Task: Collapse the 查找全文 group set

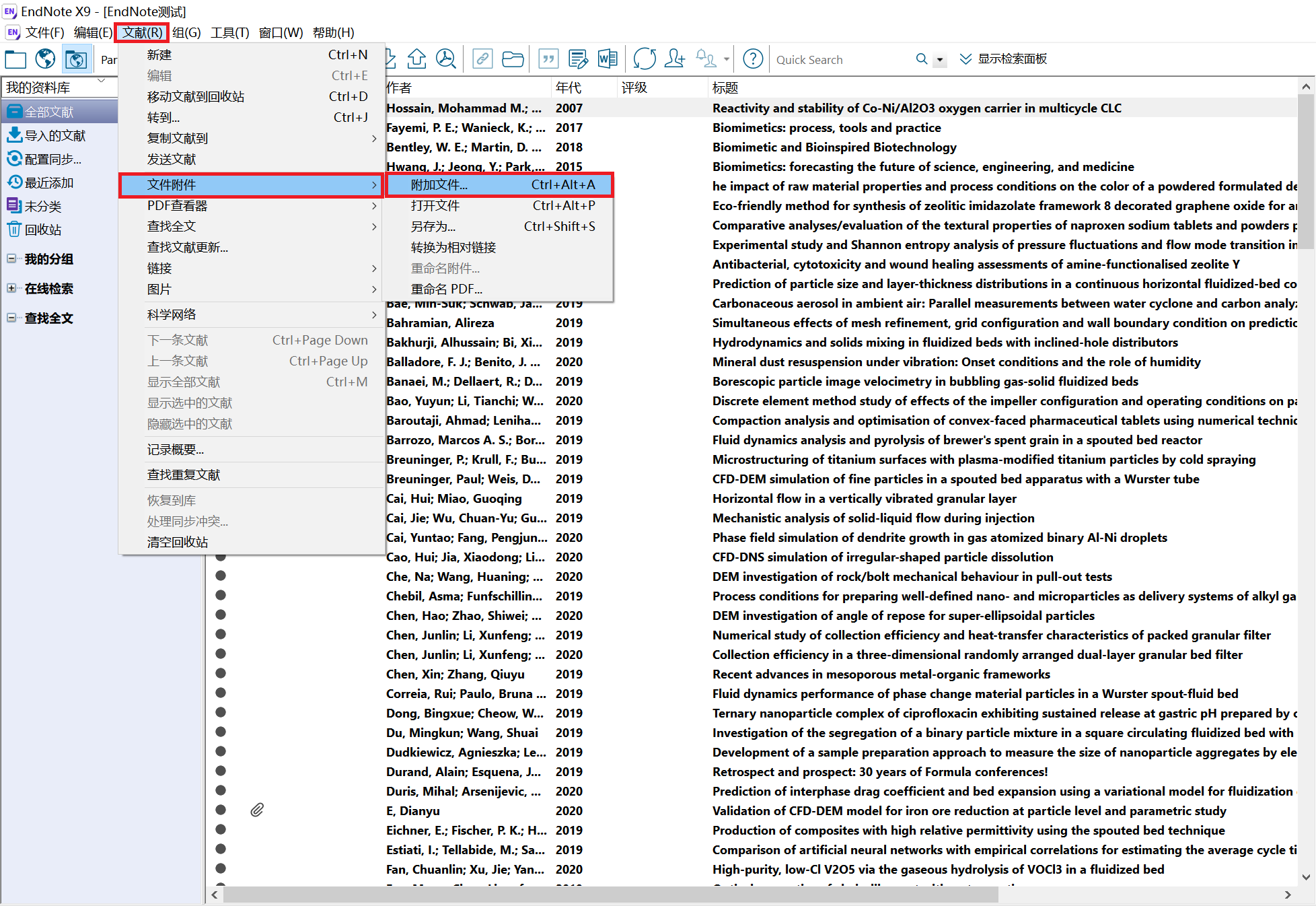Action: [x=11, y=318]
